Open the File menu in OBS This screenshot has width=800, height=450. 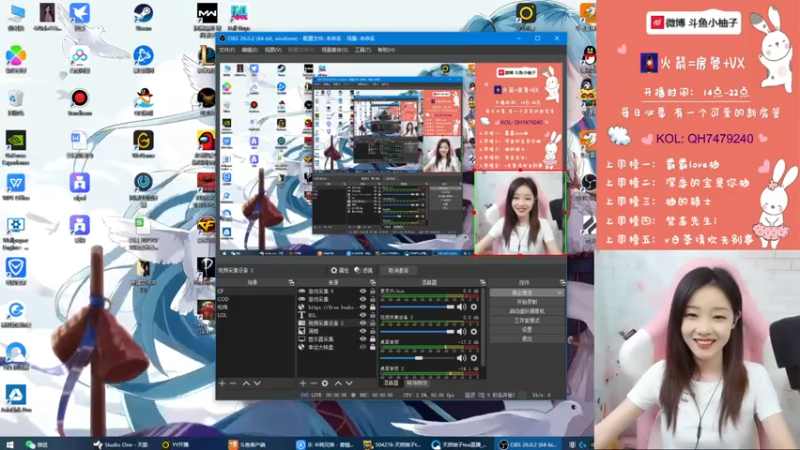click(x=227, y=50)
